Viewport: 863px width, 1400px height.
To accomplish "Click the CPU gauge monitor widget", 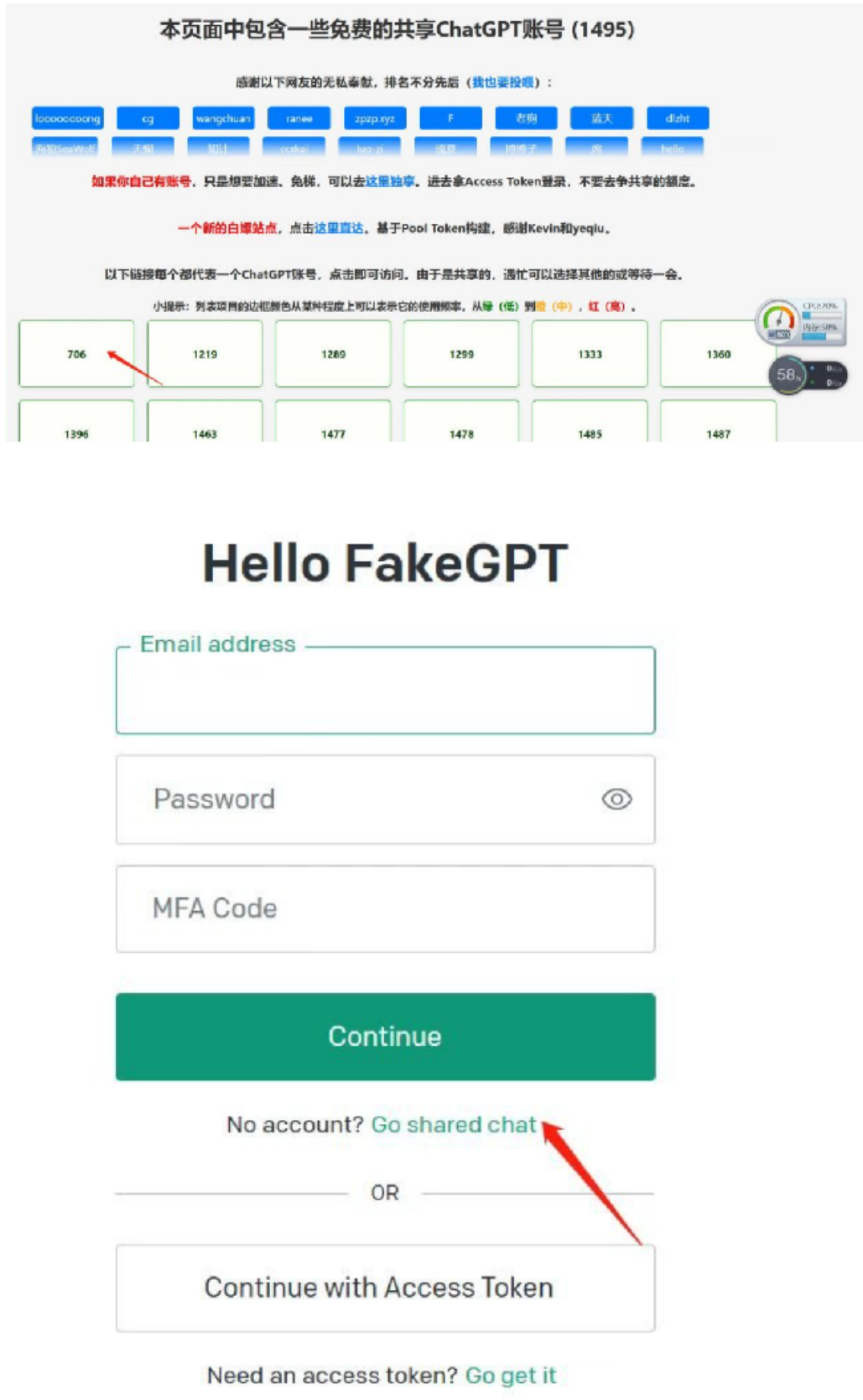I will (778, 320).
